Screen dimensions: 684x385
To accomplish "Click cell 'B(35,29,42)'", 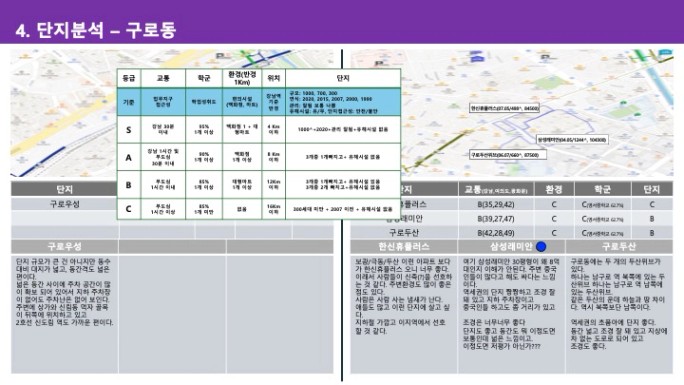I will point(496,204).
